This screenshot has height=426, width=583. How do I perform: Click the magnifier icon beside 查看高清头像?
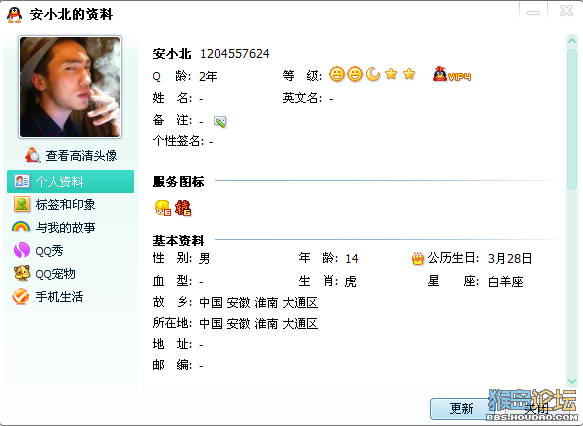(33, 155)
